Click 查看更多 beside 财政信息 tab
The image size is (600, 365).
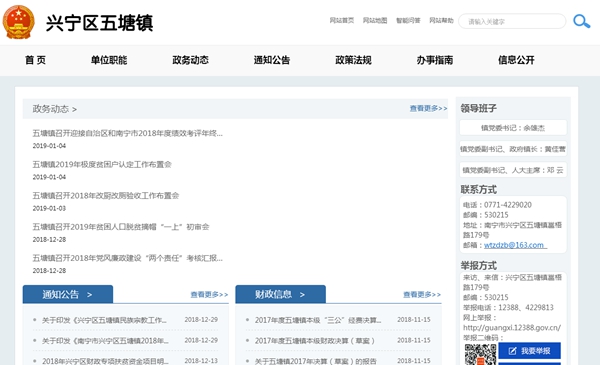(x=422, y=294)
